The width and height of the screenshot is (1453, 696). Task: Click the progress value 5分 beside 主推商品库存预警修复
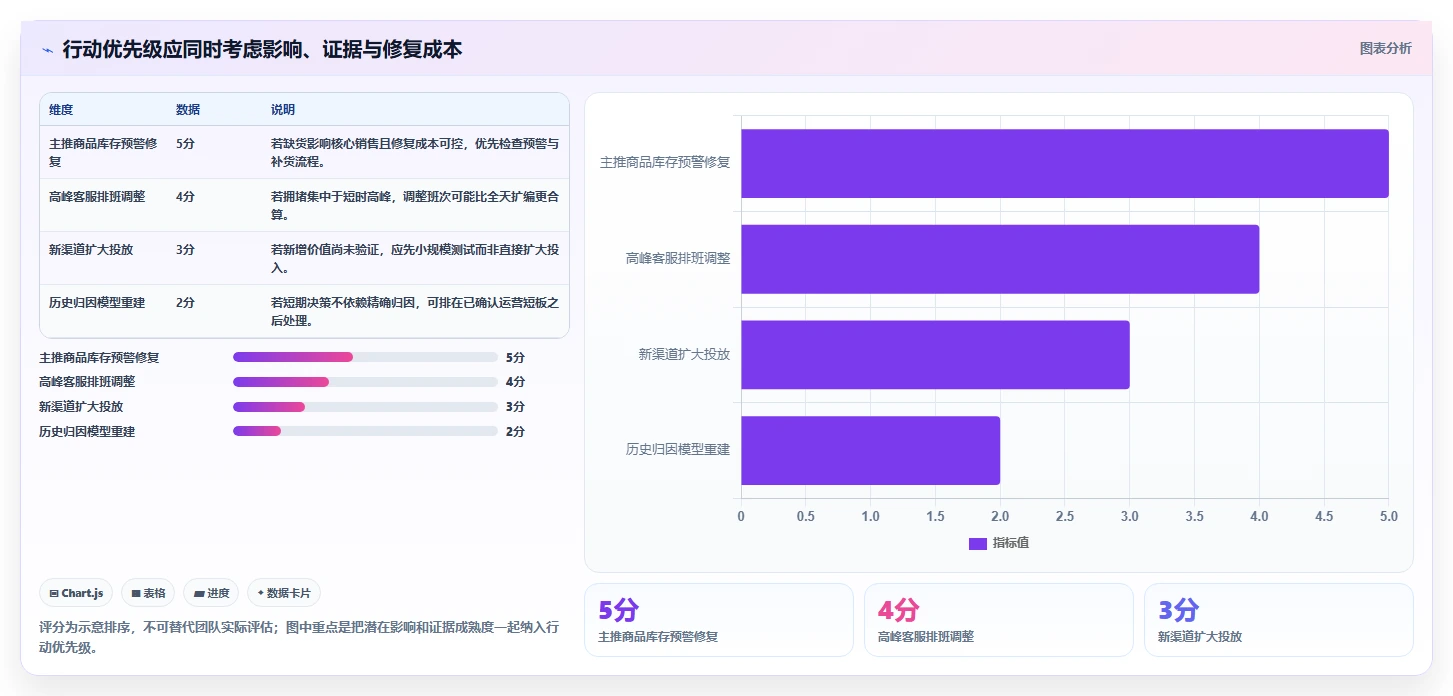[515, 357]
